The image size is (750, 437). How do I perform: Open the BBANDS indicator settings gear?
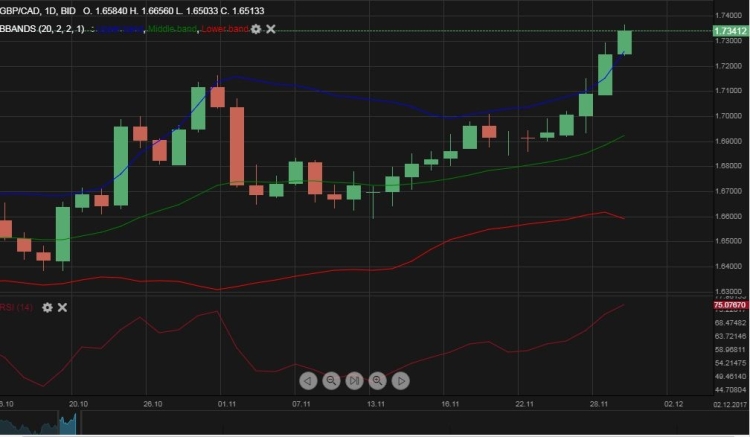coord(256,30)
